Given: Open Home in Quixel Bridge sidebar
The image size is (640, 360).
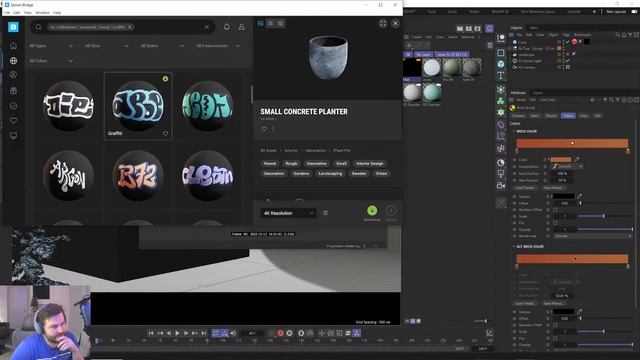Looking at the screenshot, I should [13, 46].
